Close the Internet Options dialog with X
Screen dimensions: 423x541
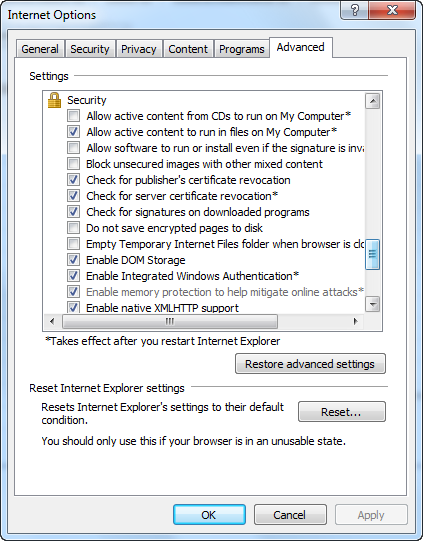click(x=392, y=10)
